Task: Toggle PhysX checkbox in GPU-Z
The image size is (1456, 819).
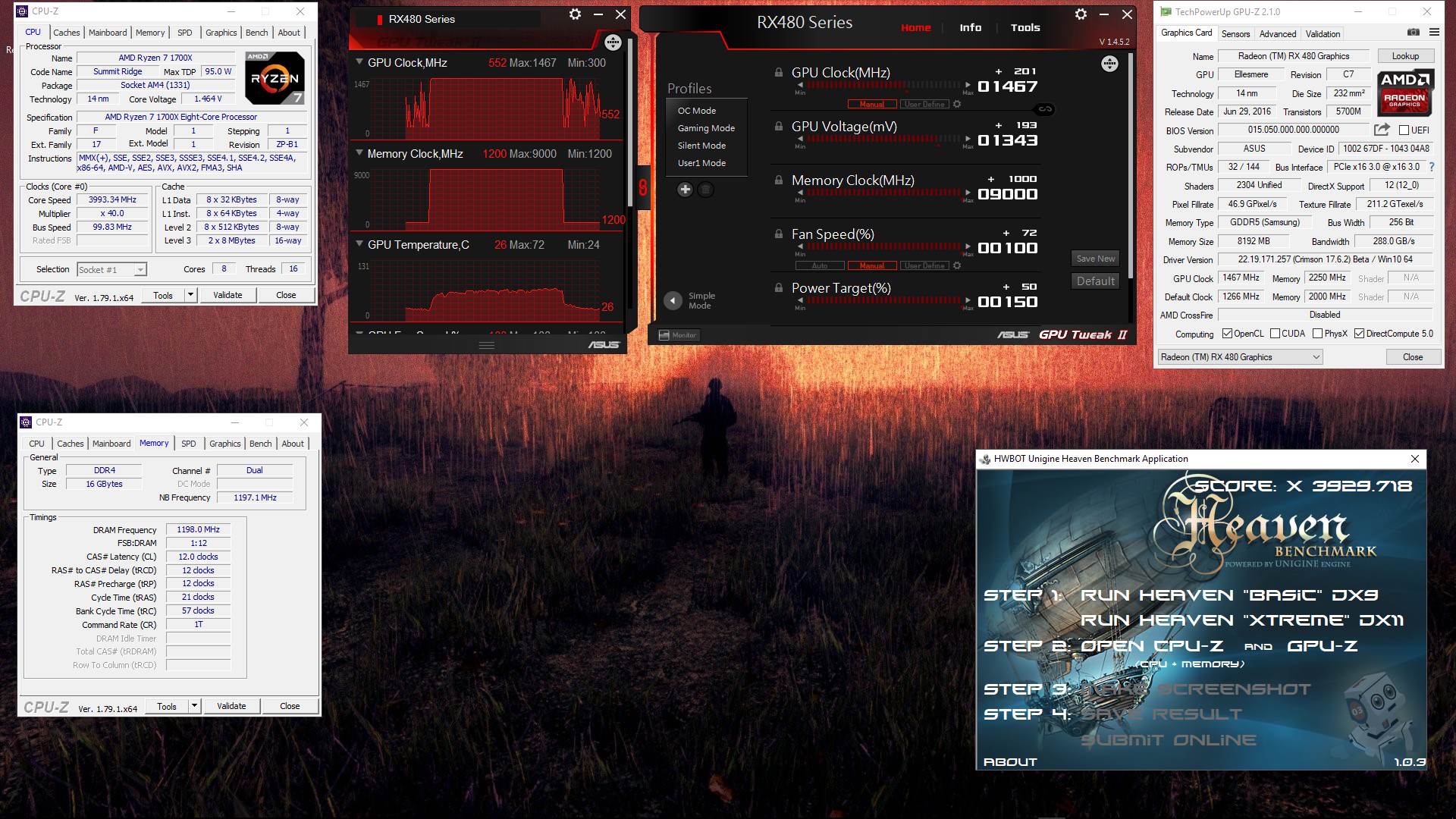Action: (1317, 334)
